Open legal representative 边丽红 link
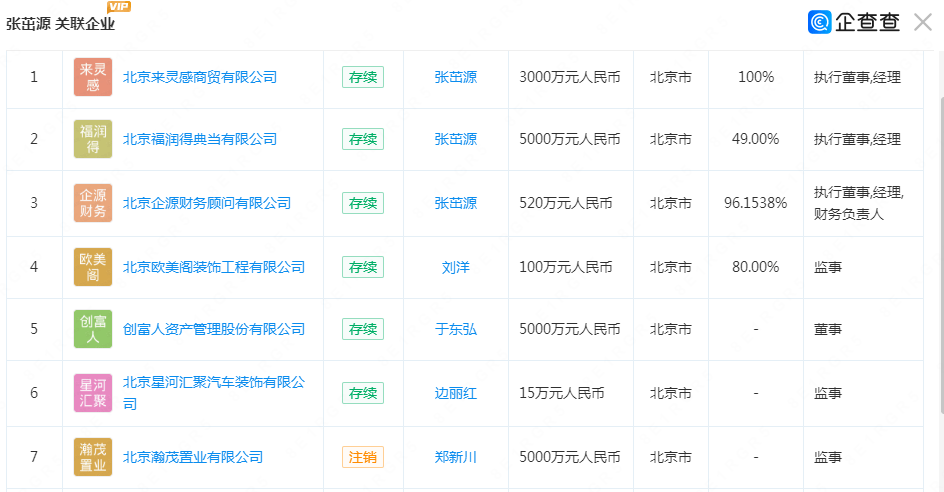The image size is (944, 492). 456,393
